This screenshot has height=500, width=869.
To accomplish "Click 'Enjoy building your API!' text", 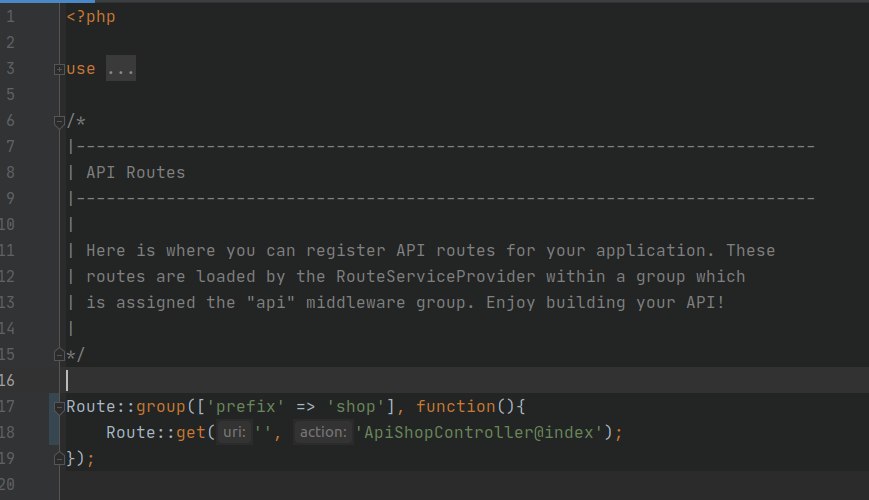I will pyautogui.click(x=605, y=303).
